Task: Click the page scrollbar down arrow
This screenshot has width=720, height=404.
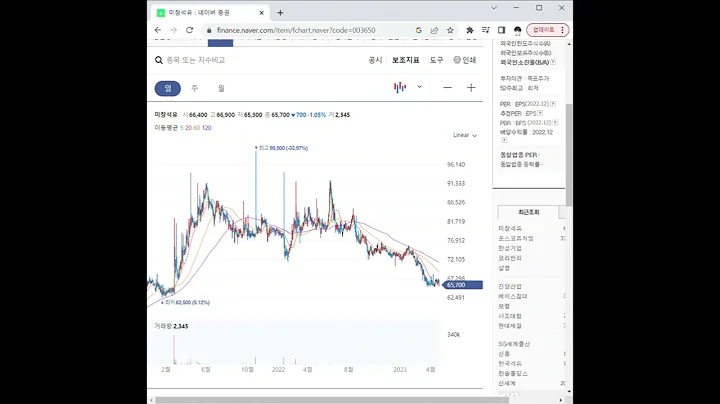Action: click(x=569, y=392)
